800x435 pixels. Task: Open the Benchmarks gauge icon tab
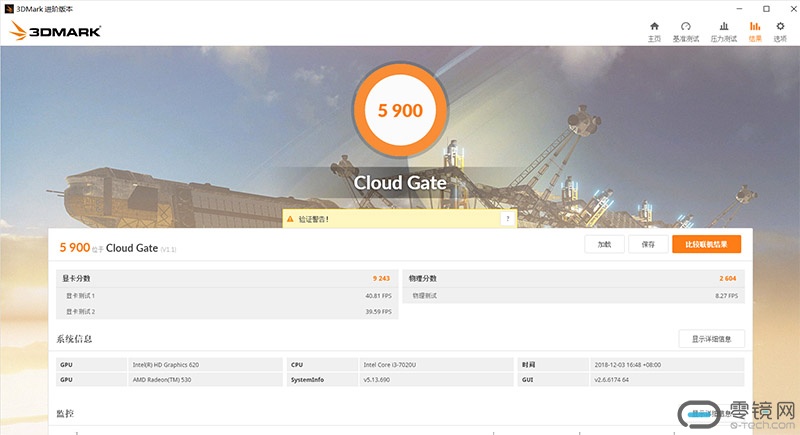(686, 26)
